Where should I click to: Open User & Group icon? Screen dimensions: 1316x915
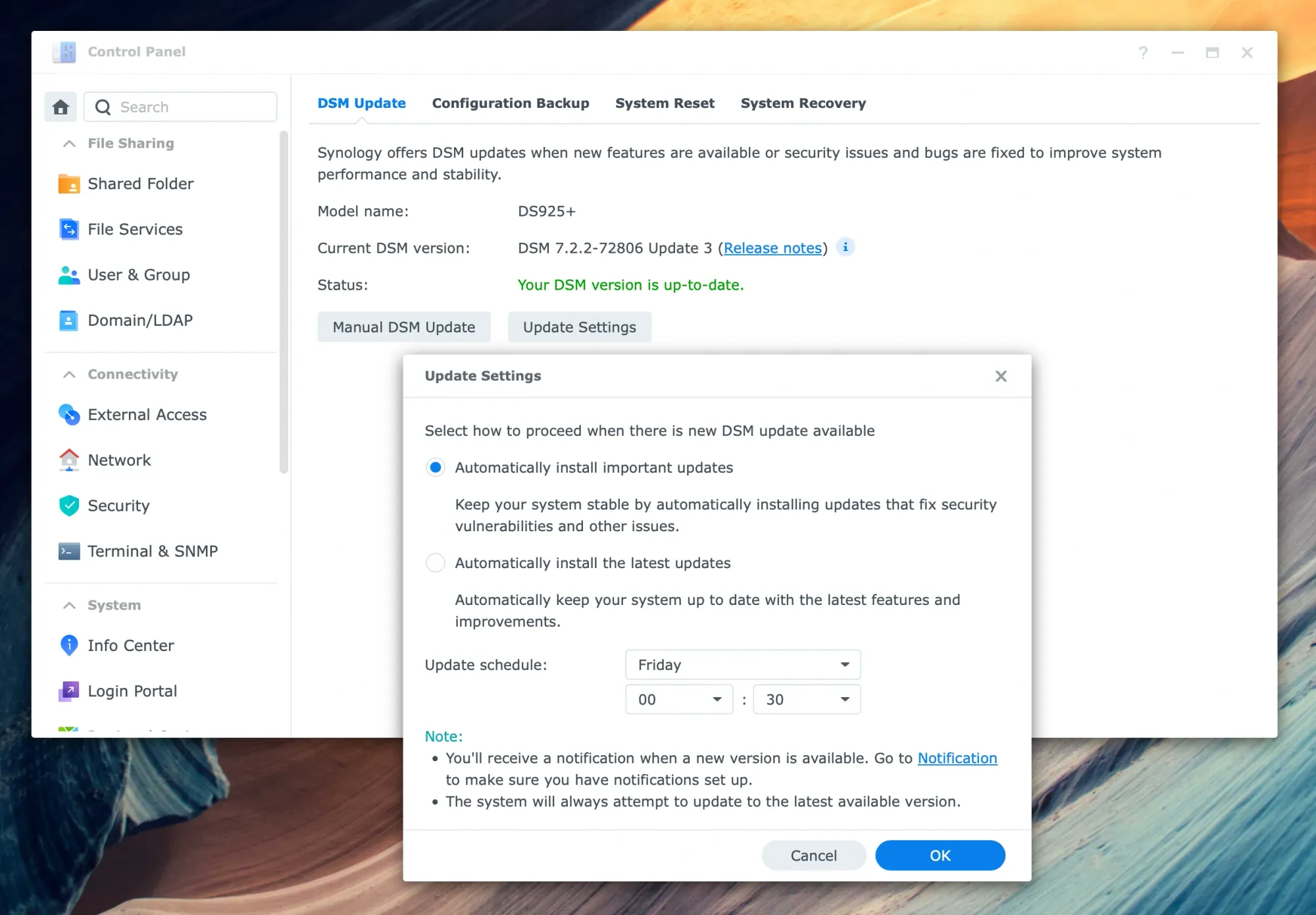point(69,274)
